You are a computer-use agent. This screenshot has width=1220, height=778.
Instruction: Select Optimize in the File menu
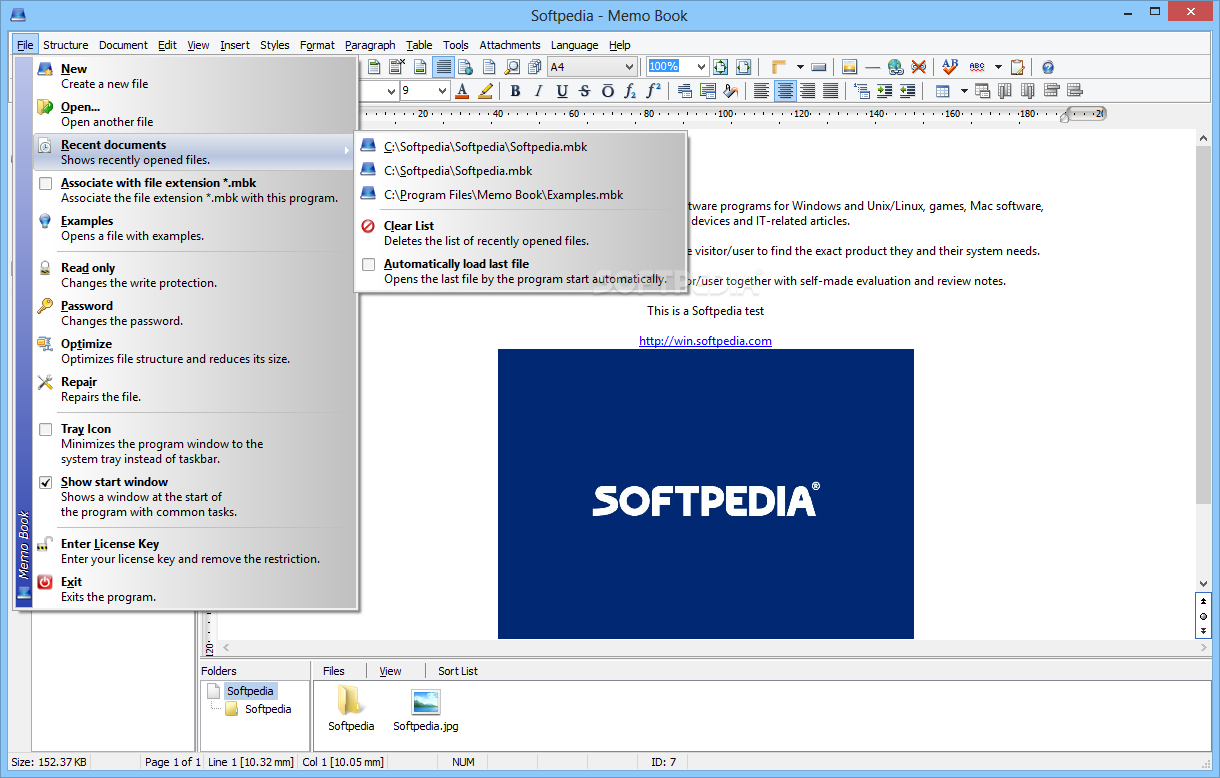(194, 351)
